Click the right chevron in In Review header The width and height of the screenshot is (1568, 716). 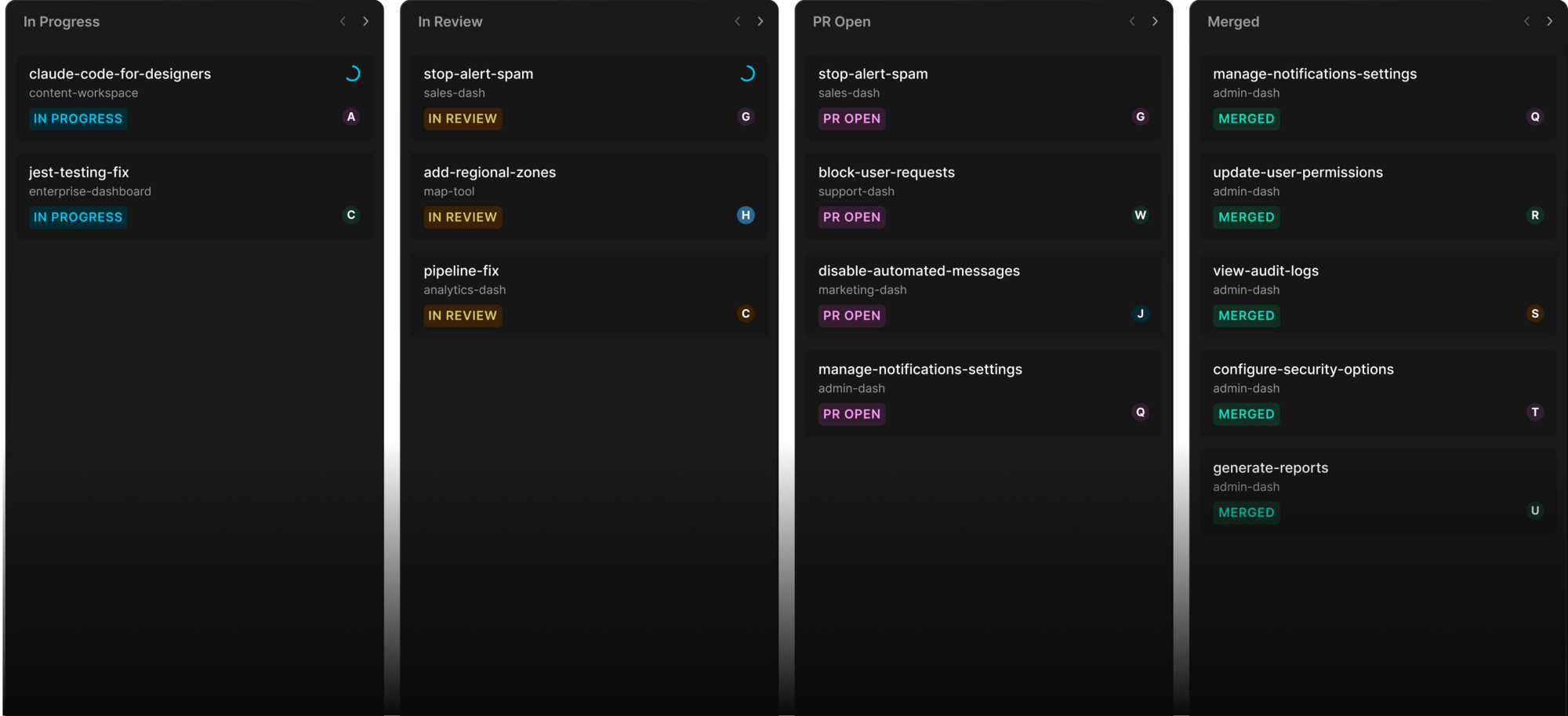coord(760,21)
